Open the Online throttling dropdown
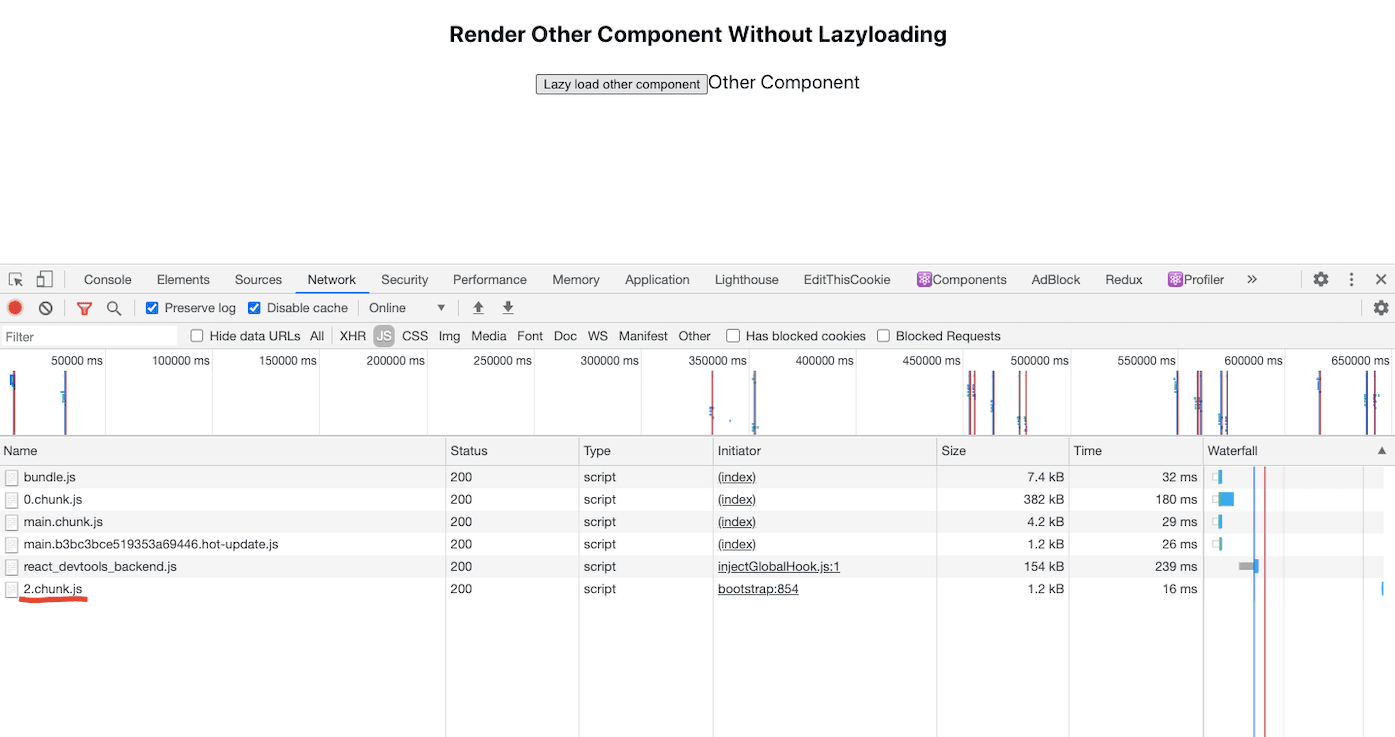The height and width of the screenshot is (737, 1395). point(407,308)
